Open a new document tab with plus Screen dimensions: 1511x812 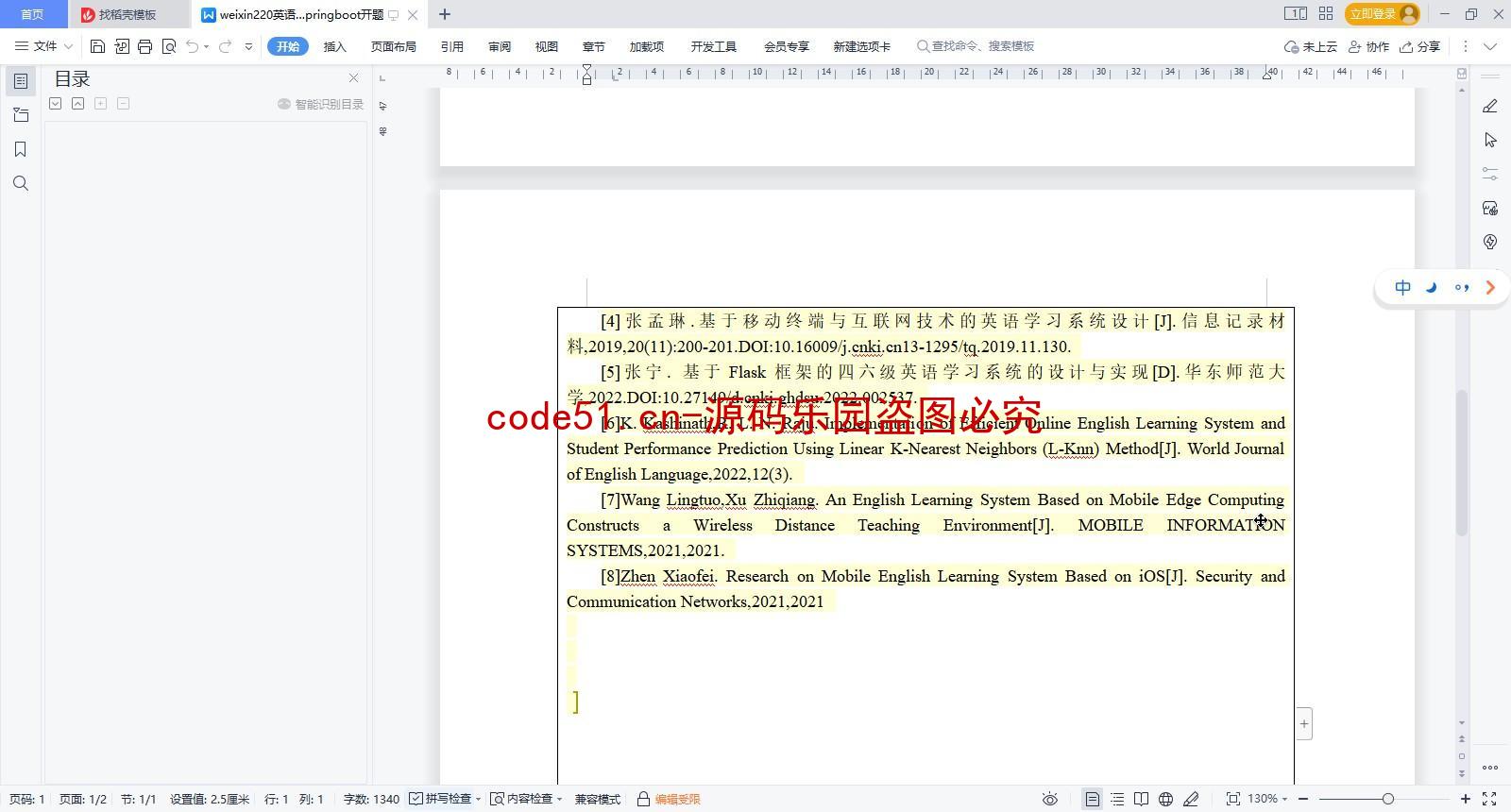click(x=445, y=14)
